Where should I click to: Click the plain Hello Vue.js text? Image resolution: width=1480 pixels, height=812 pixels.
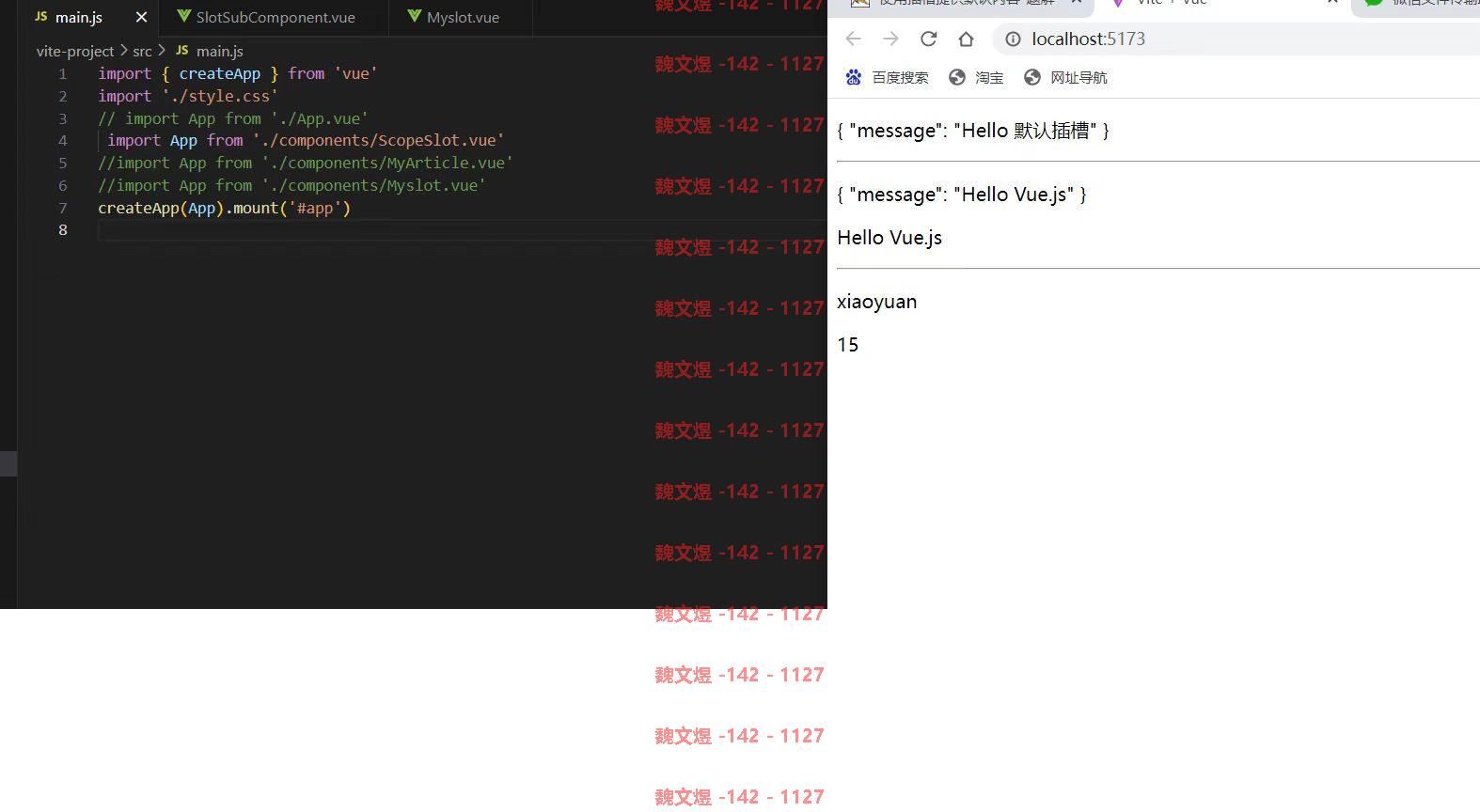(x=890, y=238)
